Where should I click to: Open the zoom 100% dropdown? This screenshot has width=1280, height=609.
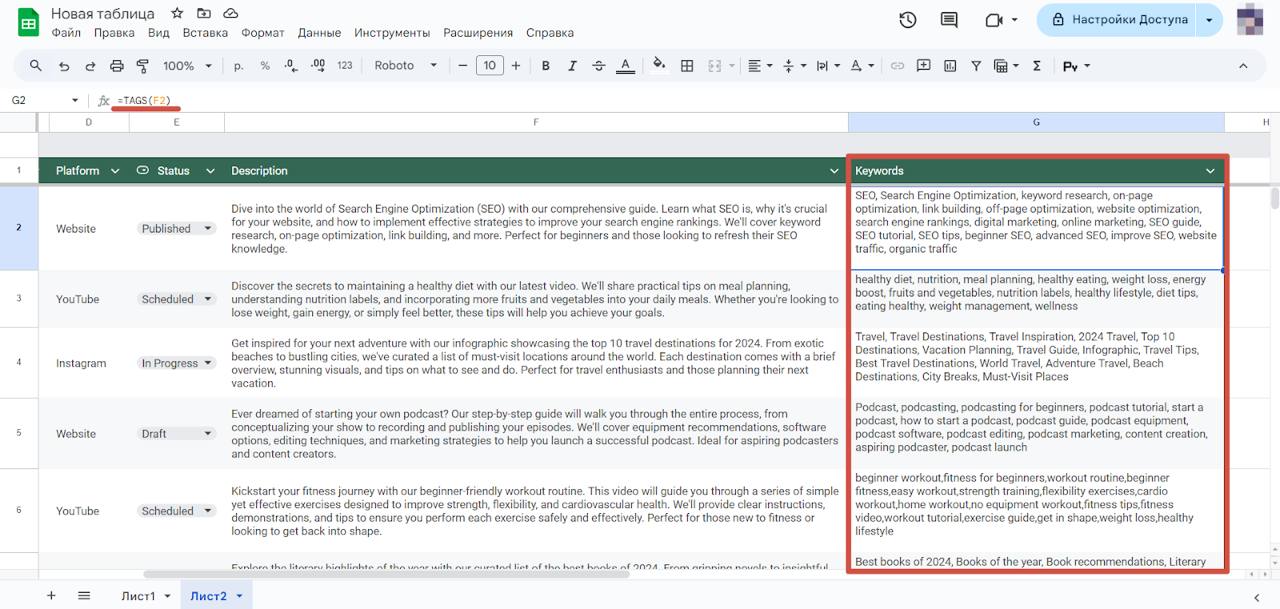(188, 66)
